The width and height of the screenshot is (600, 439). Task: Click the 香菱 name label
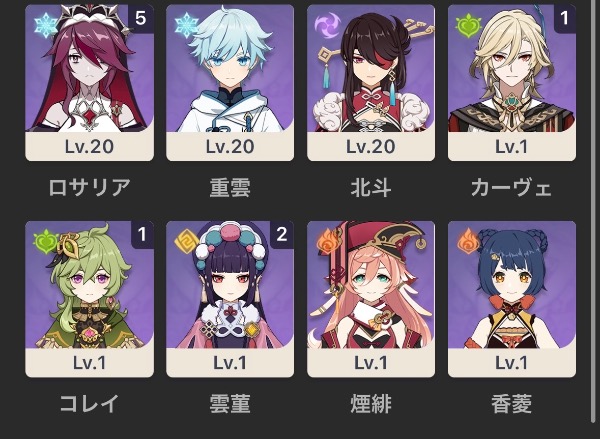(512, 404)
